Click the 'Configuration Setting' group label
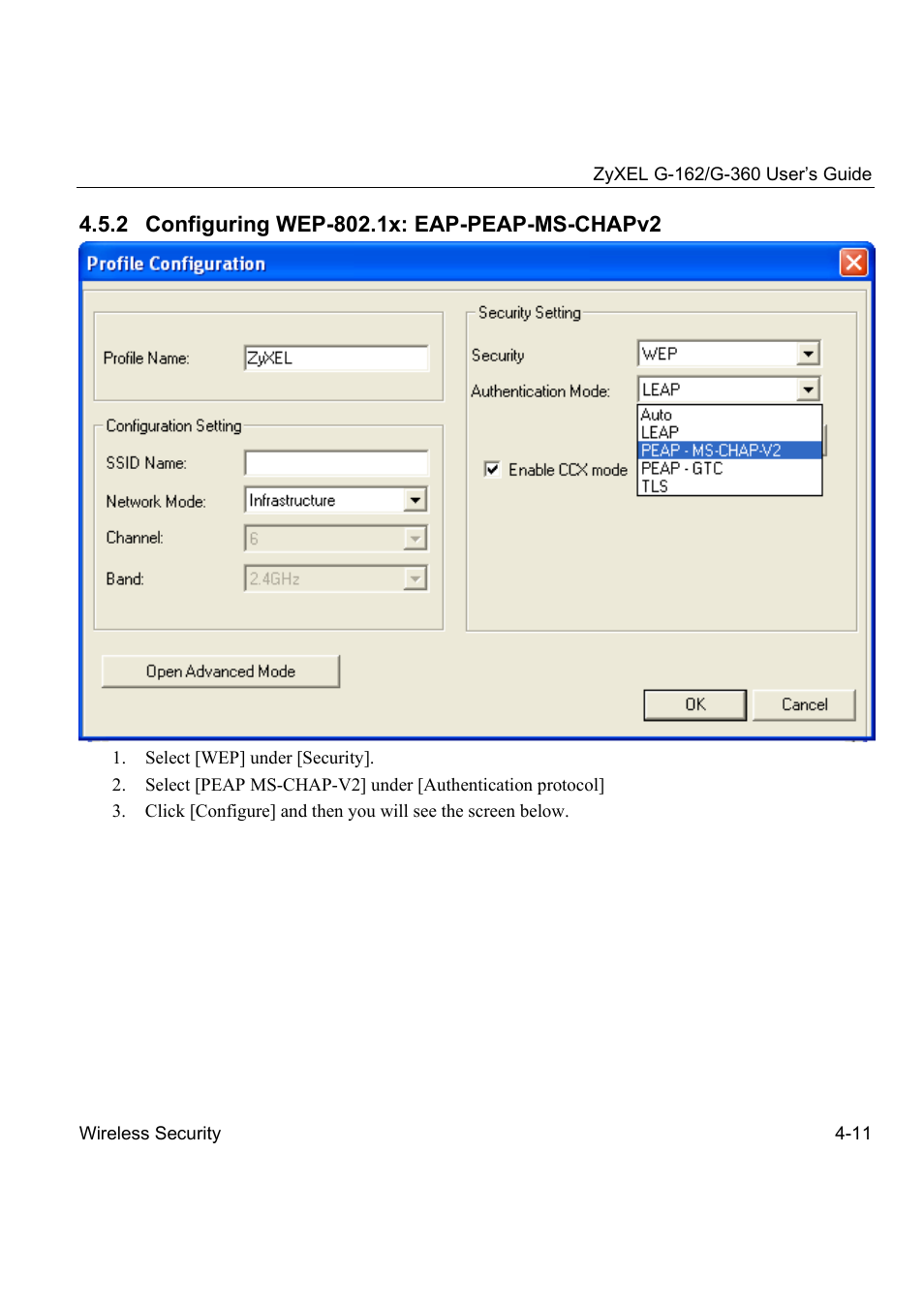This screenshot has width=924, height=1309. tap(174, 425)
